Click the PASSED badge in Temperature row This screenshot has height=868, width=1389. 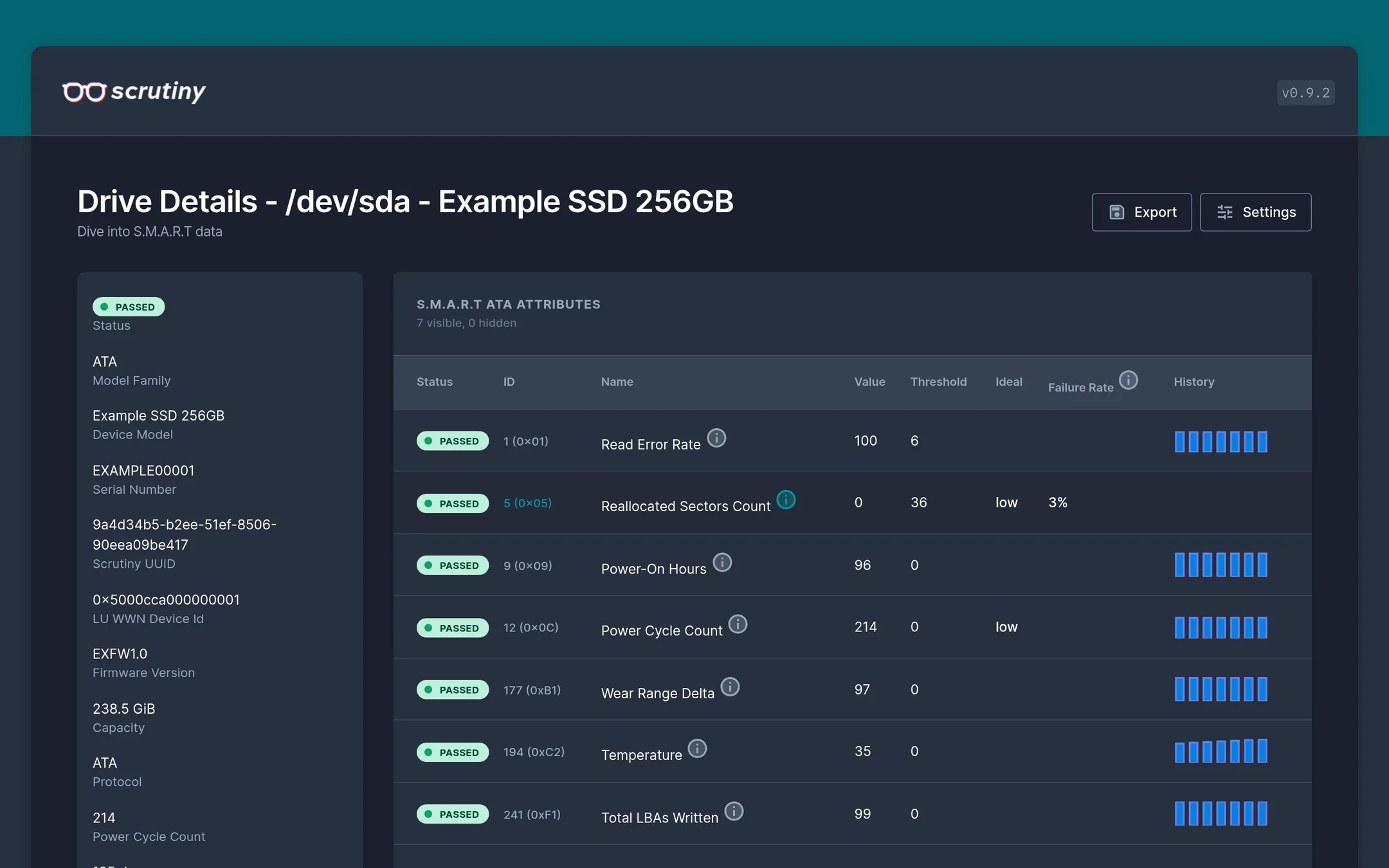453,752
